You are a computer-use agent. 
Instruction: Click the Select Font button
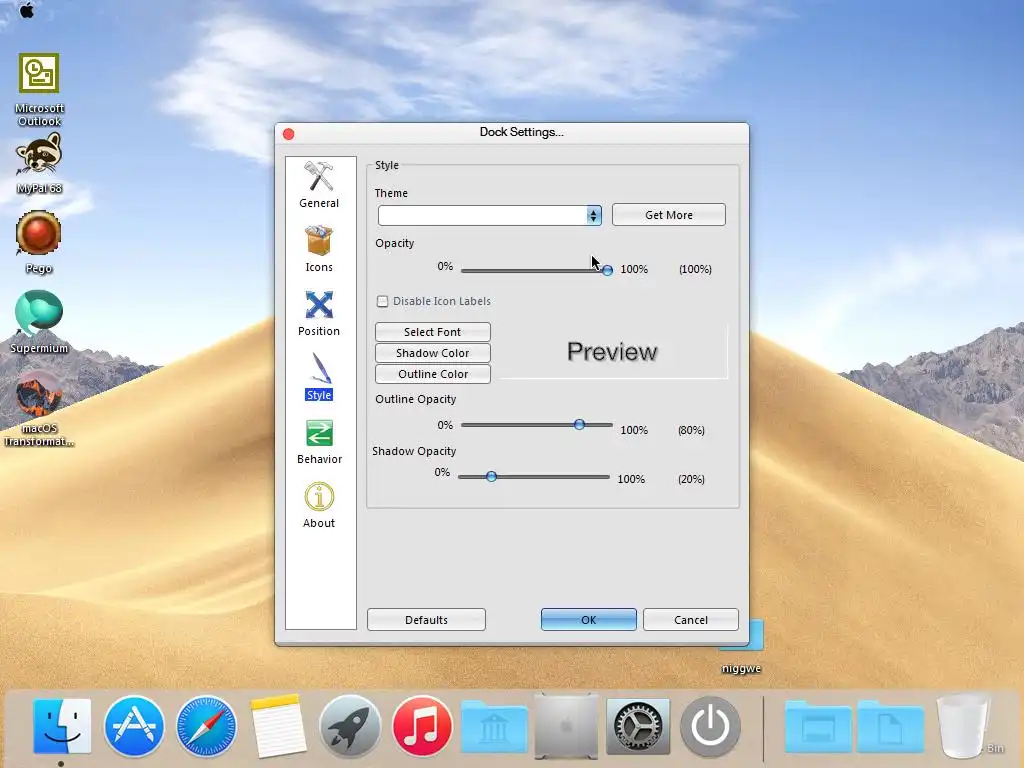click(432, 332)
